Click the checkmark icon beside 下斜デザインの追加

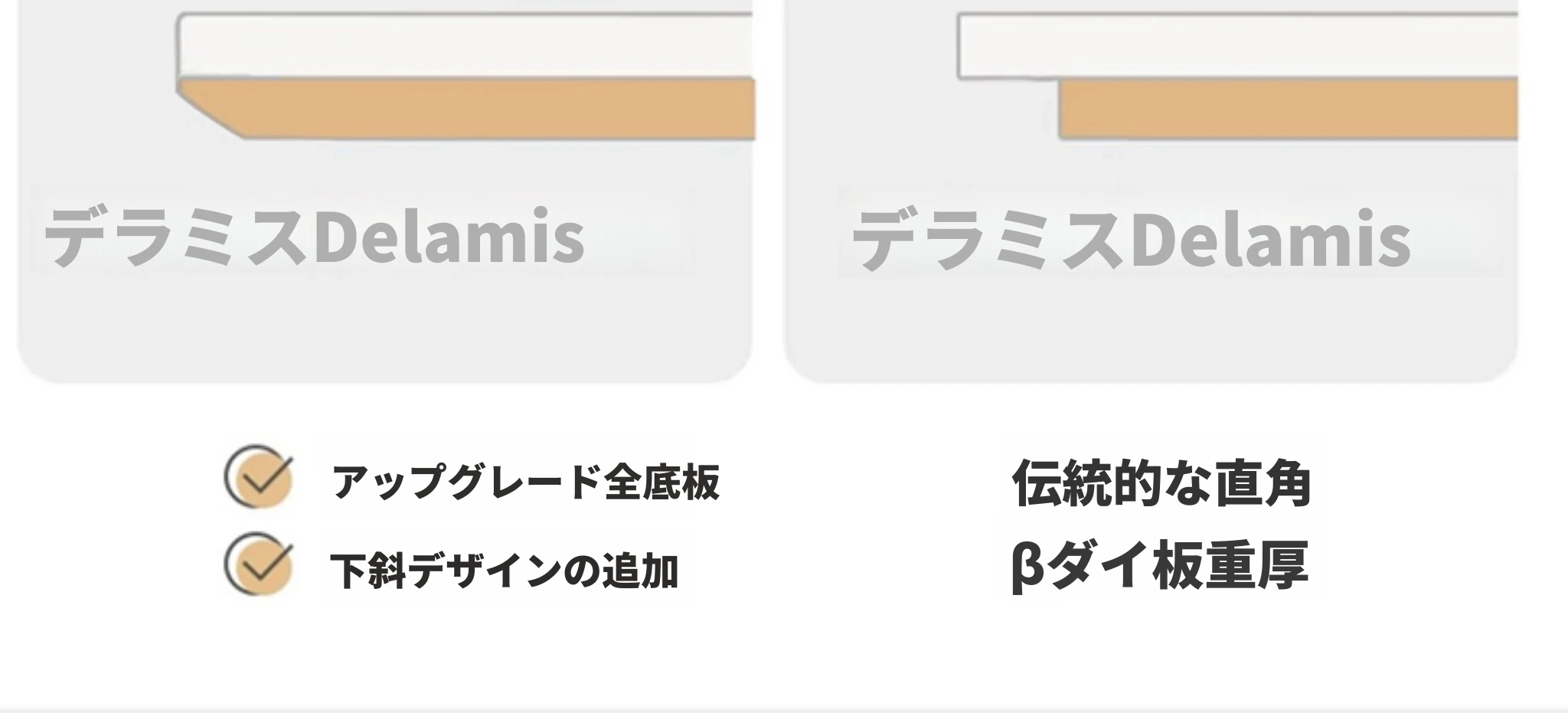(259, 564)
